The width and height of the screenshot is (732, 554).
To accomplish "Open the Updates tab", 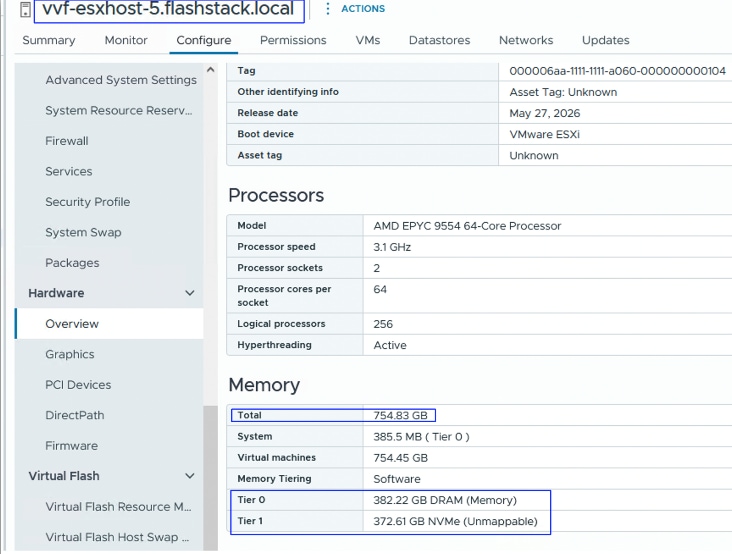I will [x=605, y=40].
